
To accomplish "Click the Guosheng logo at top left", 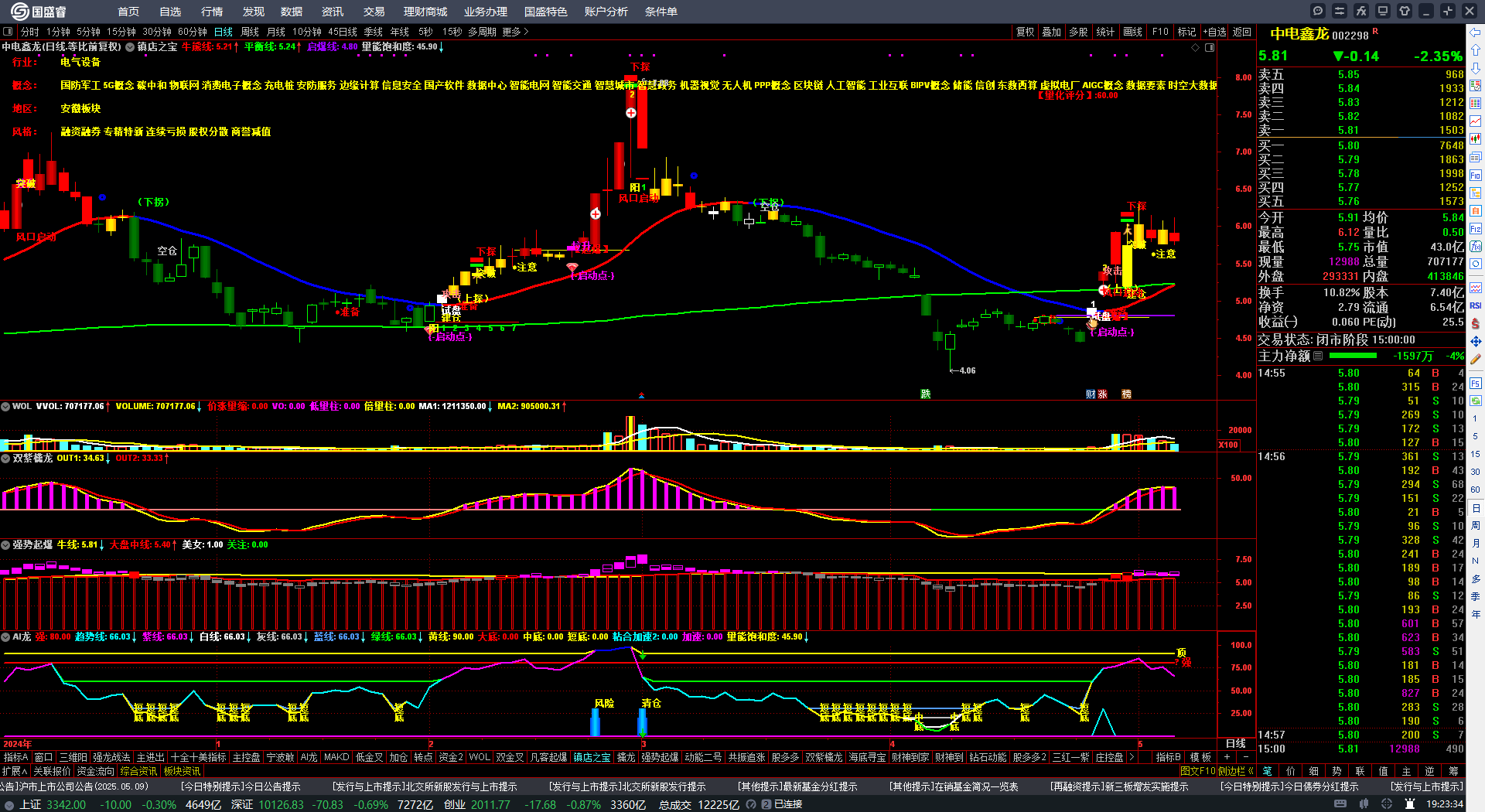I will click(39, 11).
